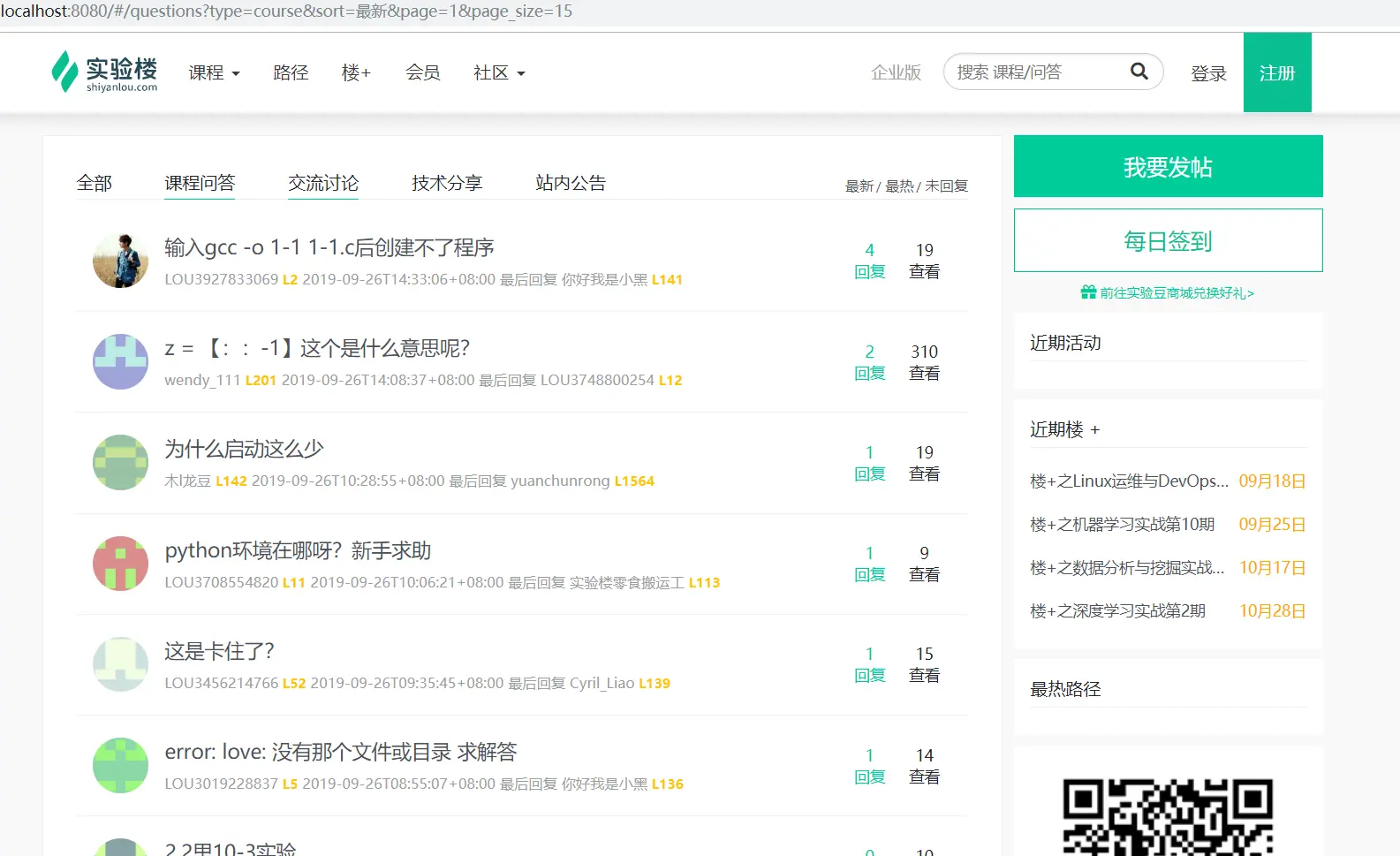Open question error: love: 没有那个文件或目录 求解答
The image size is (1400, 856).
point(341,752)
